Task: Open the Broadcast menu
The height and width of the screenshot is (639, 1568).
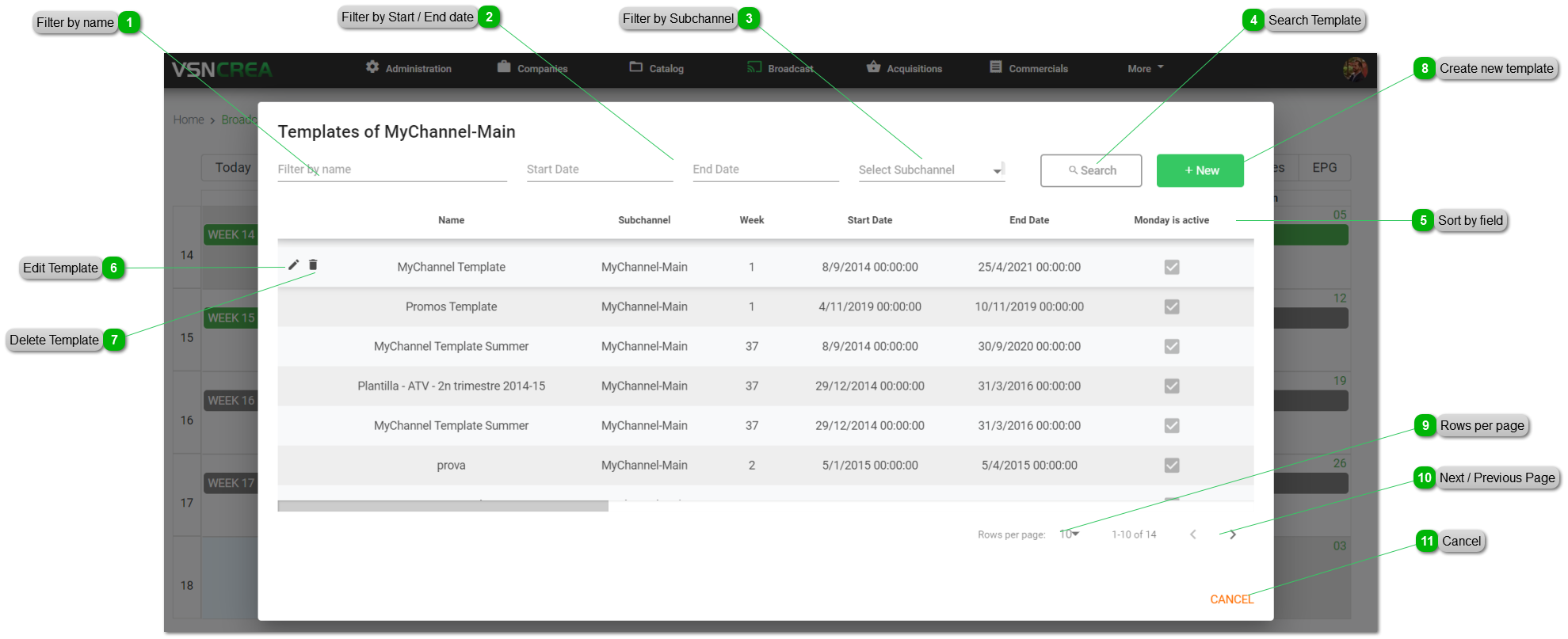Action: [780, 69]
